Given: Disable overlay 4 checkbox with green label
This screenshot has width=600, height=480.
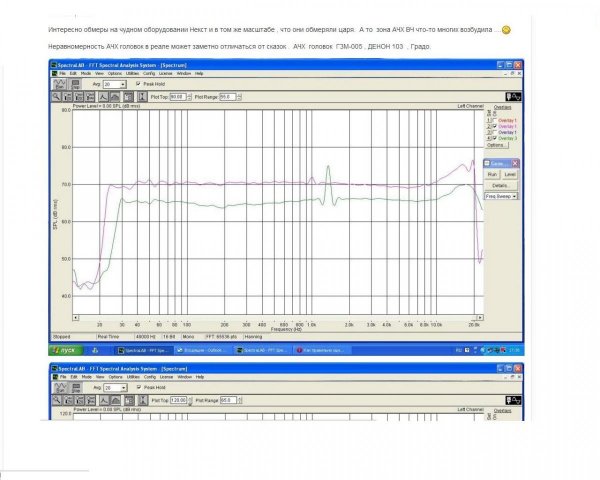Looking at the screenshot, I should [x=495, y=138].
